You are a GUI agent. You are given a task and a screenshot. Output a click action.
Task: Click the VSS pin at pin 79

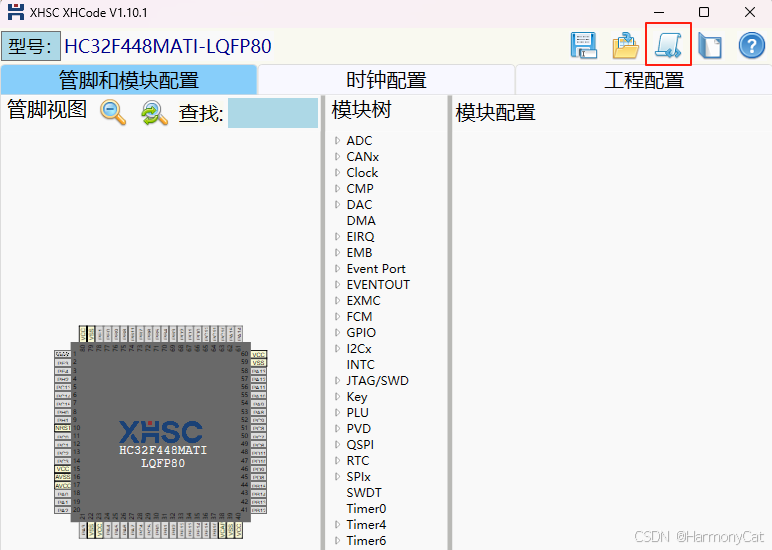pos(91,334)
